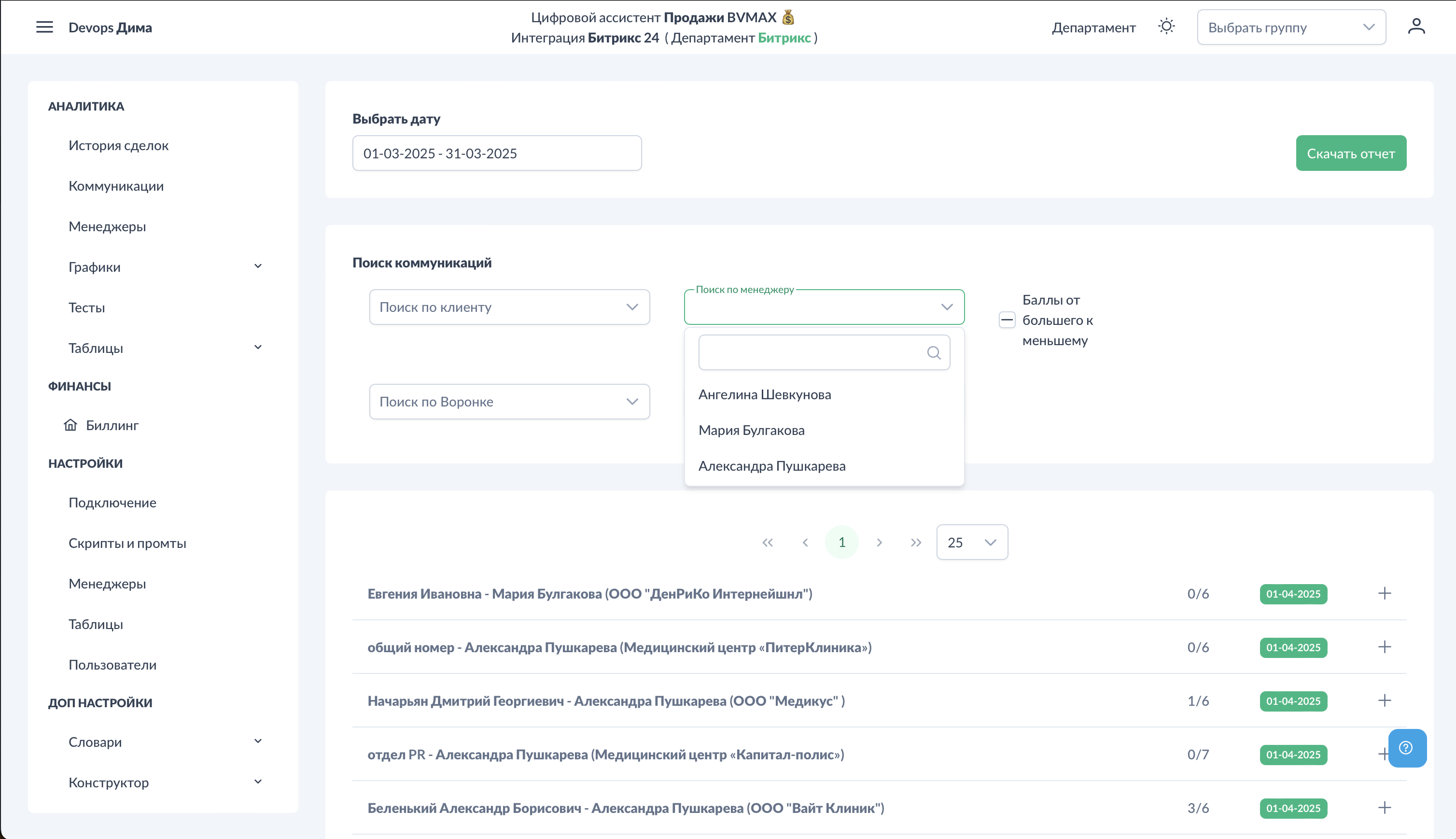The image size is (1456, 839).
Task: Toggle Баллы от большего к меньшему checkbox
Action: (1007, 320)
